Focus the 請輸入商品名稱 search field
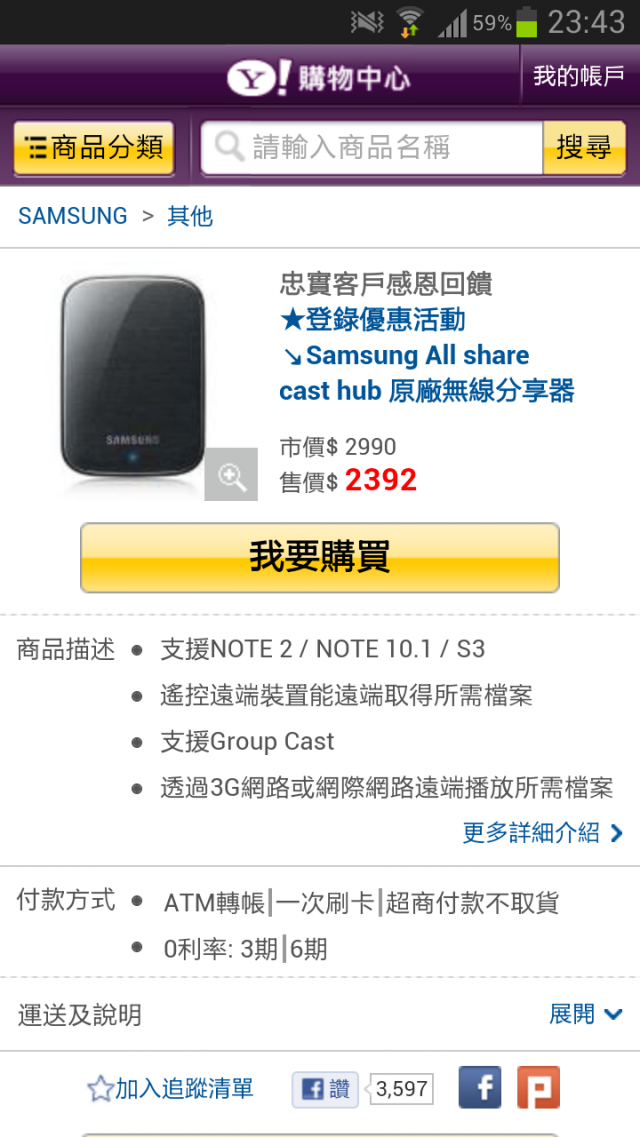Image resolution: width=640 pixels, height=1138 pixels. coord(372,148)
